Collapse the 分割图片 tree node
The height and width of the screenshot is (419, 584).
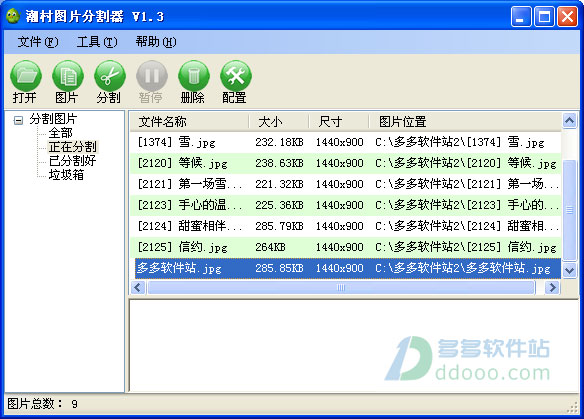click(18, 120)
